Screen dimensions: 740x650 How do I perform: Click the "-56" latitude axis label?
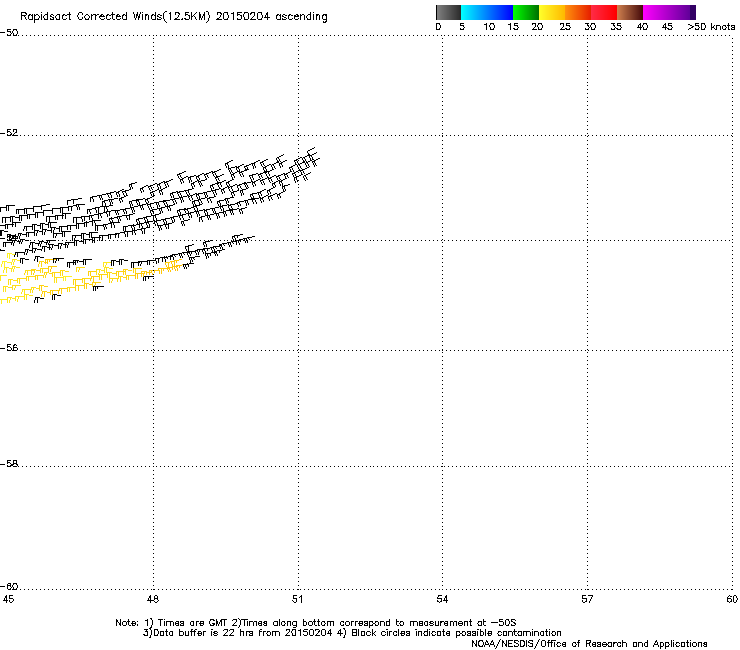9,348
